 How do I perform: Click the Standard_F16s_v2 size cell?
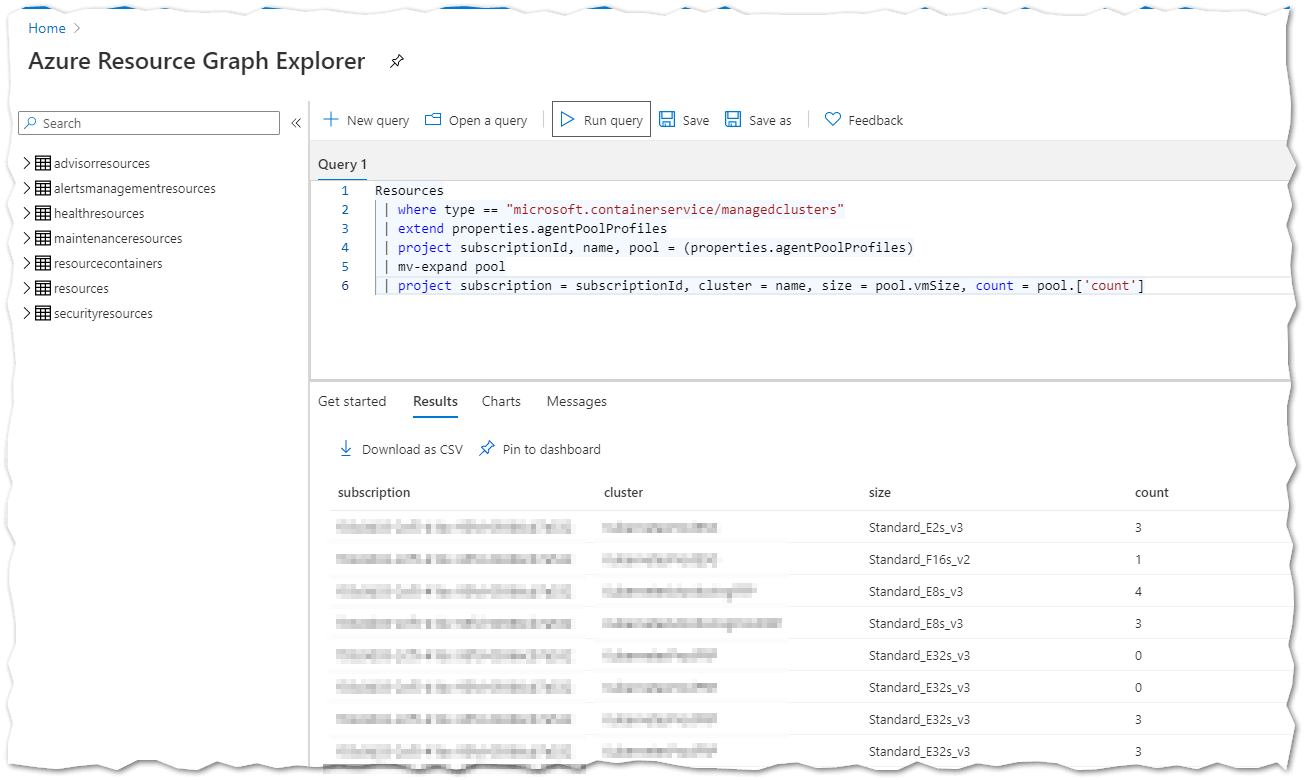pos(919,559)
